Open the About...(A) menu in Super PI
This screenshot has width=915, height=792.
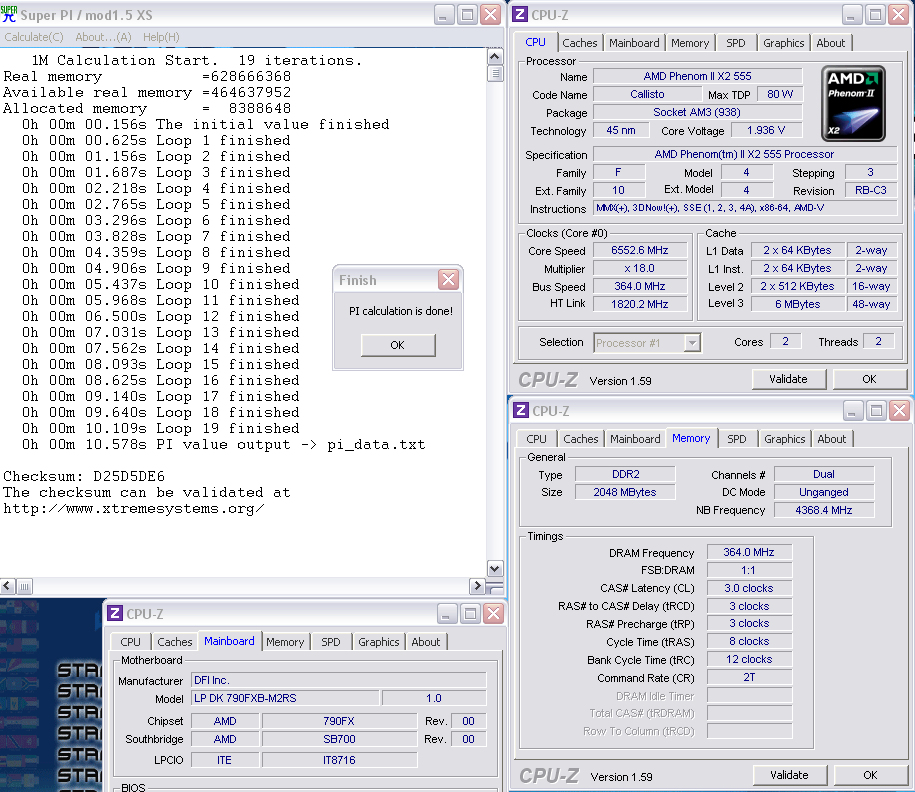click(x=103, y=37)
